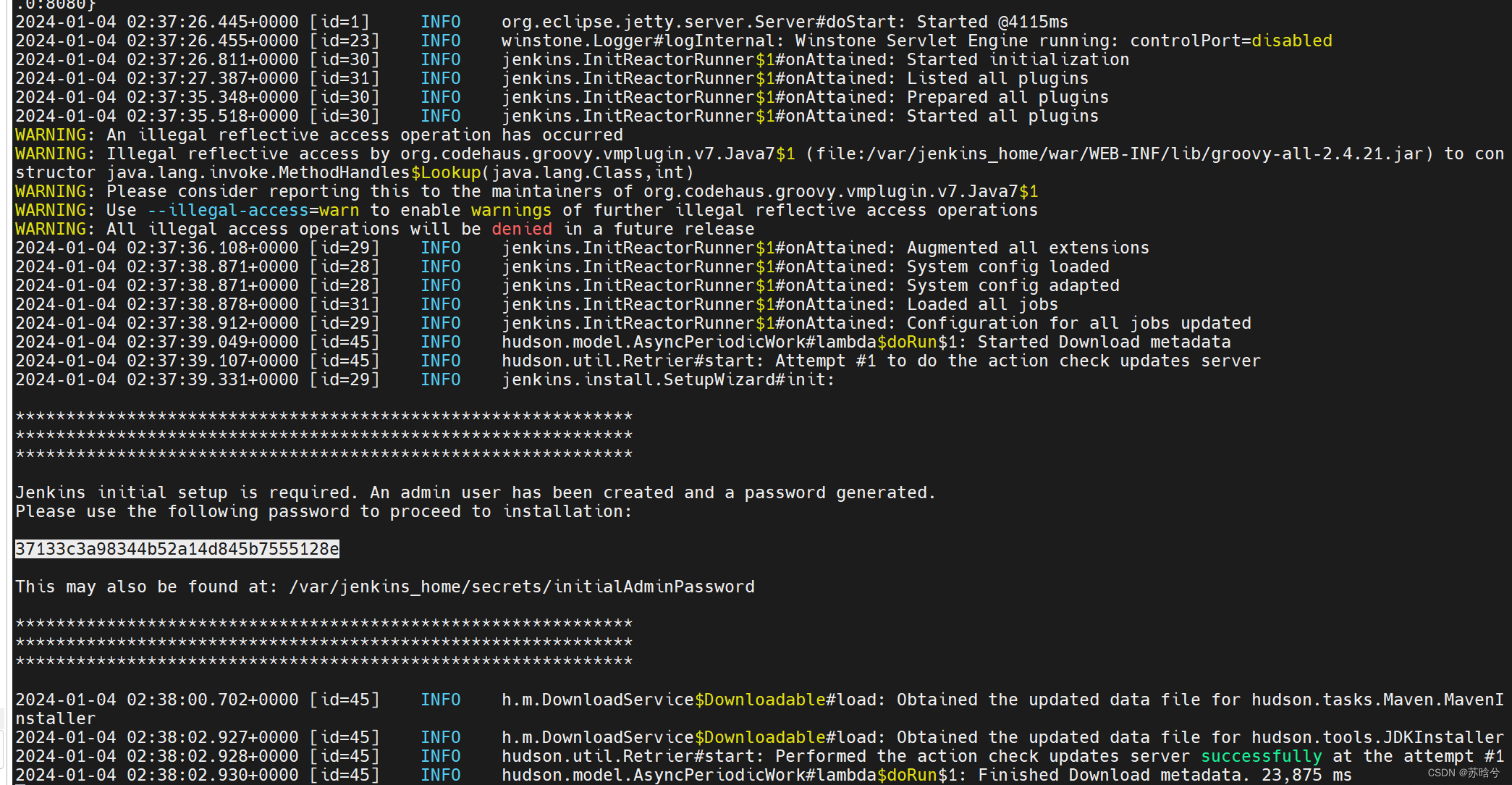Click 'Started @4115ms' log text
This screenshot has width=1512, height=785.
point(992,22)
